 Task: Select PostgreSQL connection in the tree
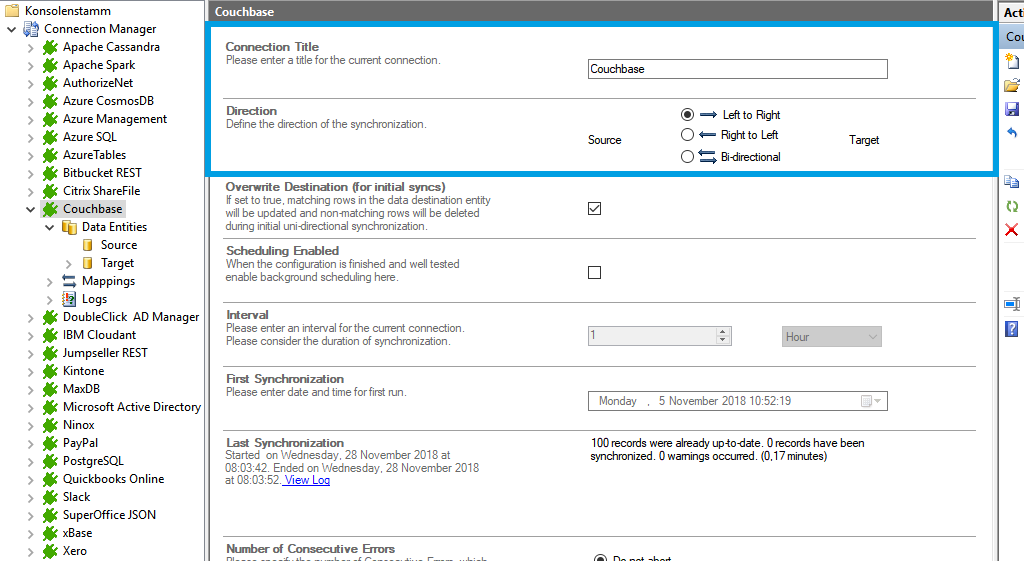(x=93, y=461)
